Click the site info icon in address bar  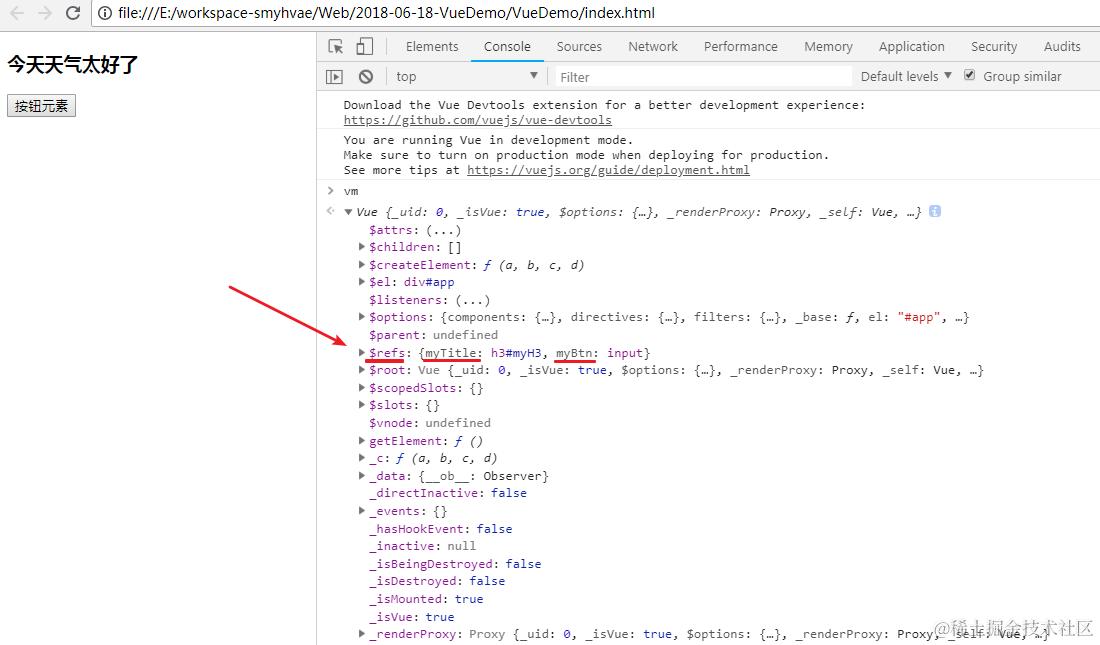(105, 13)
